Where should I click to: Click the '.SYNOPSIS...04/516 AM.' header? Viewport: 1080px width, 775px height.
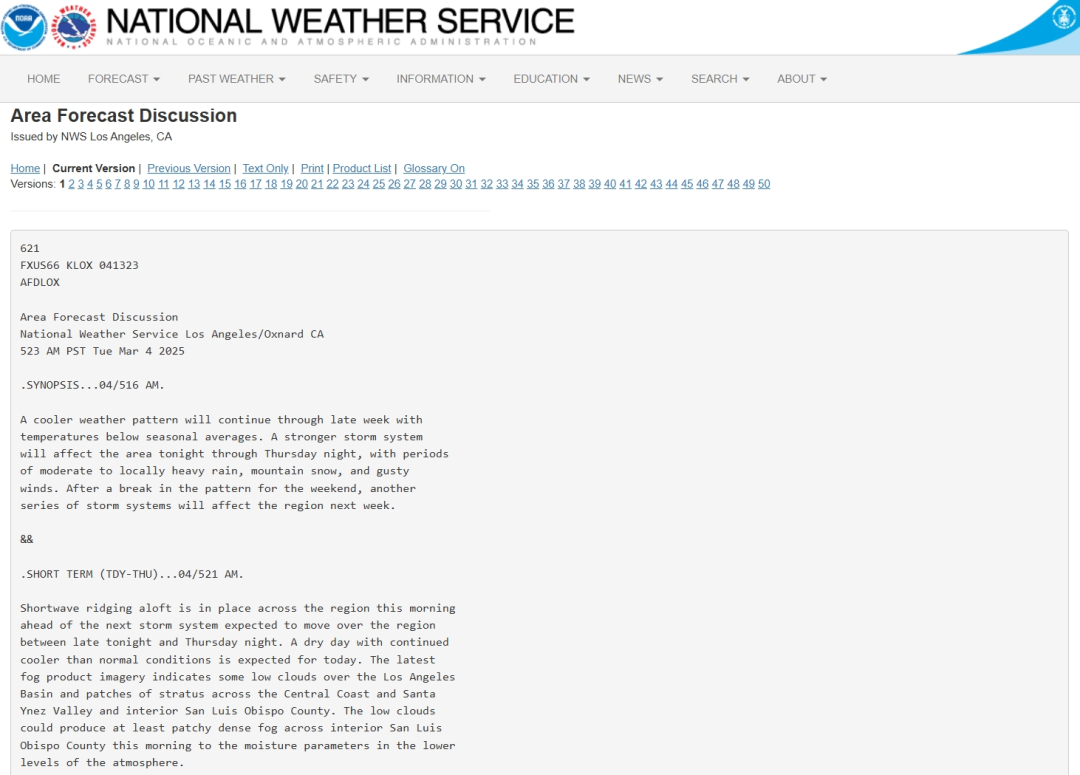[x=92, y=385]
